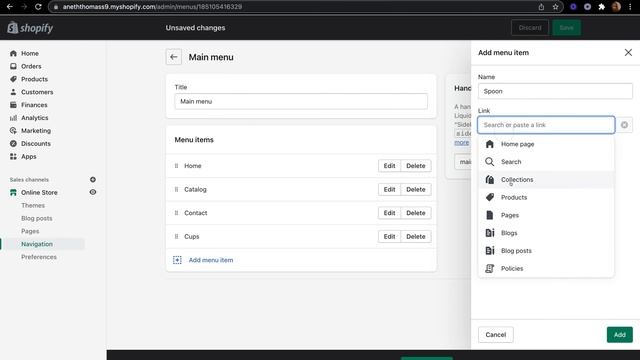Open Products in the sidebar

(34, 79)
